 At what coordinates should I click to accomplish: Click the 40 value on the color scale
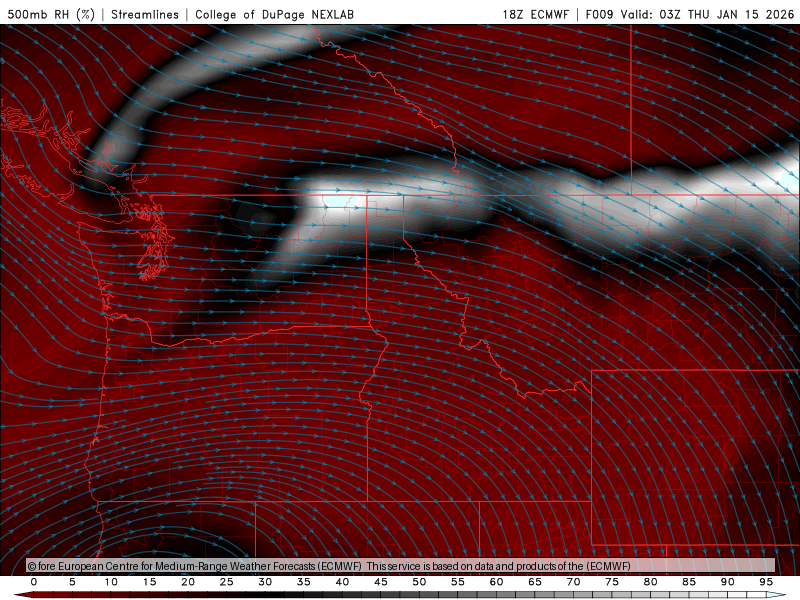(342, 582)
